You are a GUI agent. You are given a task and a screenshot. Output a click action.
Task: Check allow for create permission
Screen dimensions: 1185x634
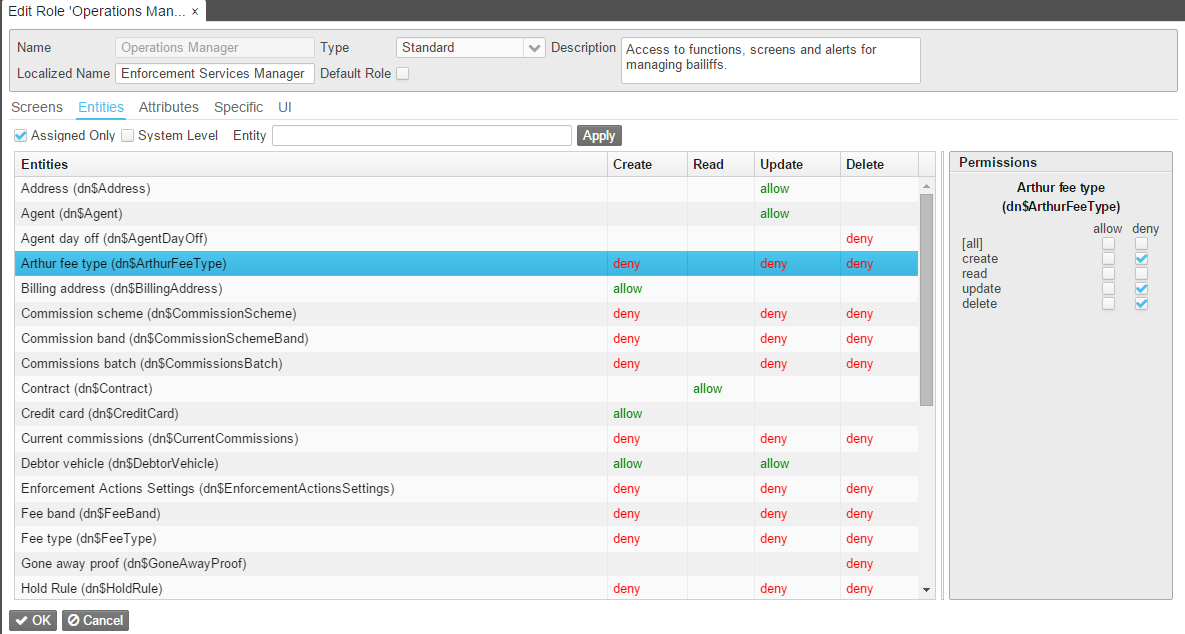pyautogui.click(x=1108, y=259)
